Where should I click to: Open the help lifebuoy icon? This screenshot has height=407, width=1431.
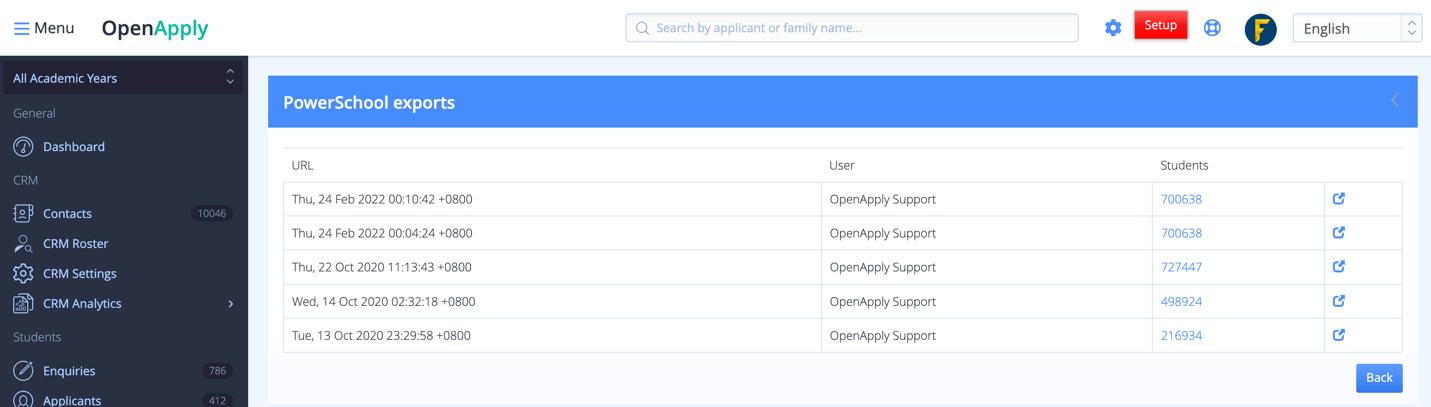[1212, 28]
